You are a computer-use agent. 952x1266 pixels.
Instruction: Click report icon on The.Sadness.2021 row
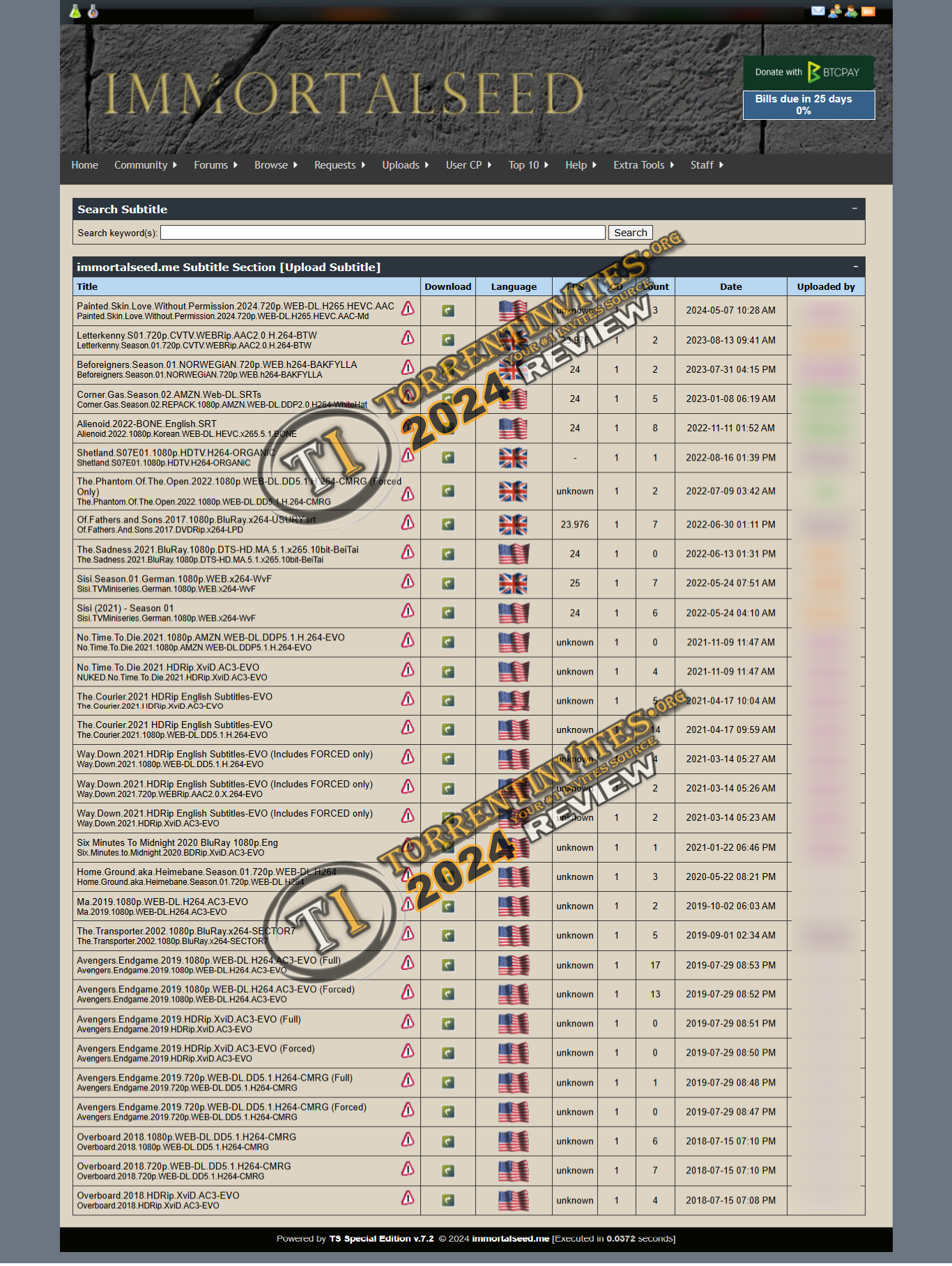point(408,552)
